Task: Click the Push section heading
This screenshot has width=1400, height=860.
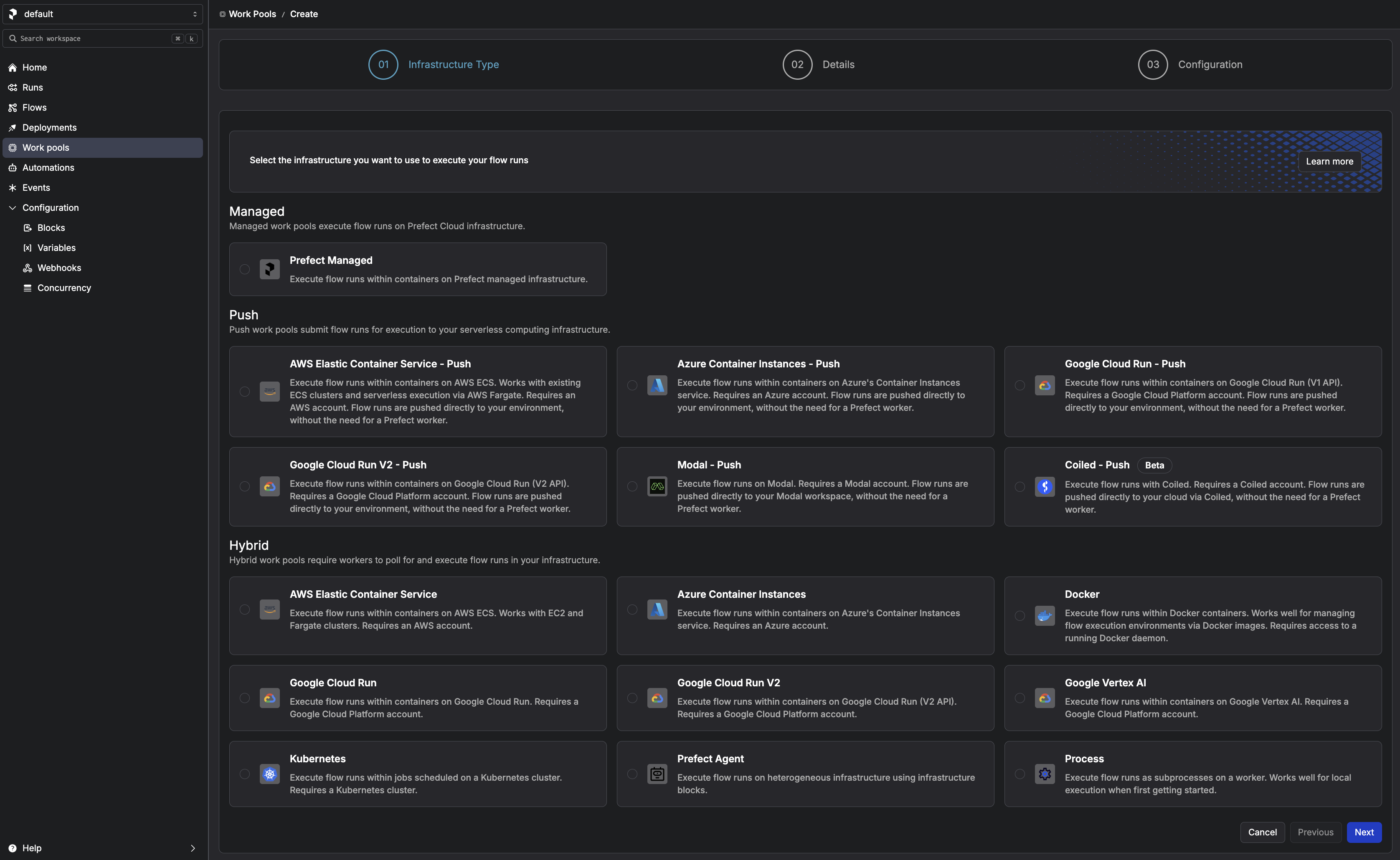Action: click(243, 314)
